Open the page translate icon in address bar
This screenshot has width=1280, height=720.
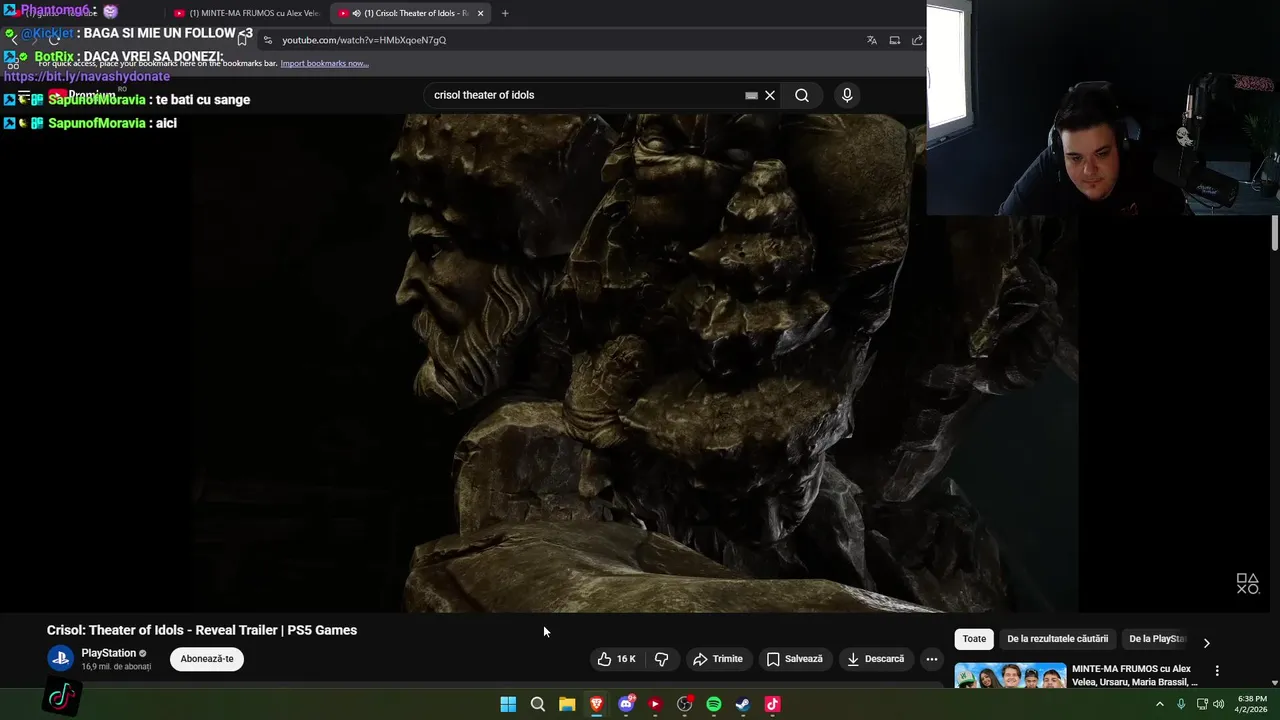click(872, 40)
